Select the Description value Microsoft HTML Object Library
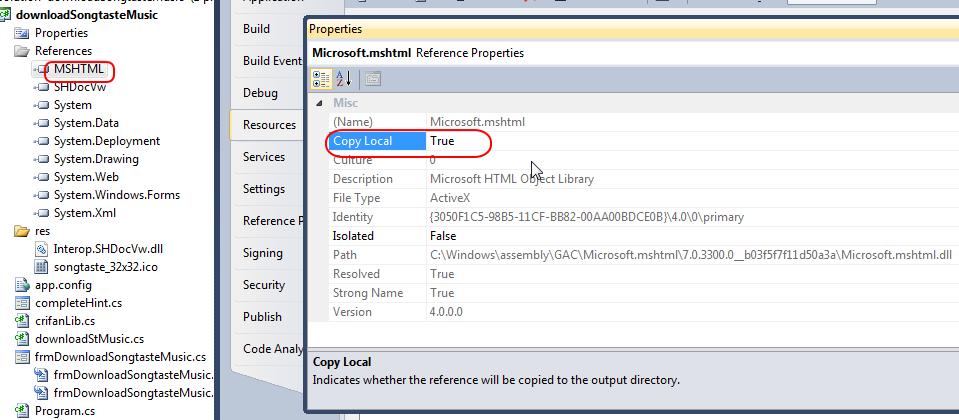Screen dimensions: 959x420 (512, 179)
